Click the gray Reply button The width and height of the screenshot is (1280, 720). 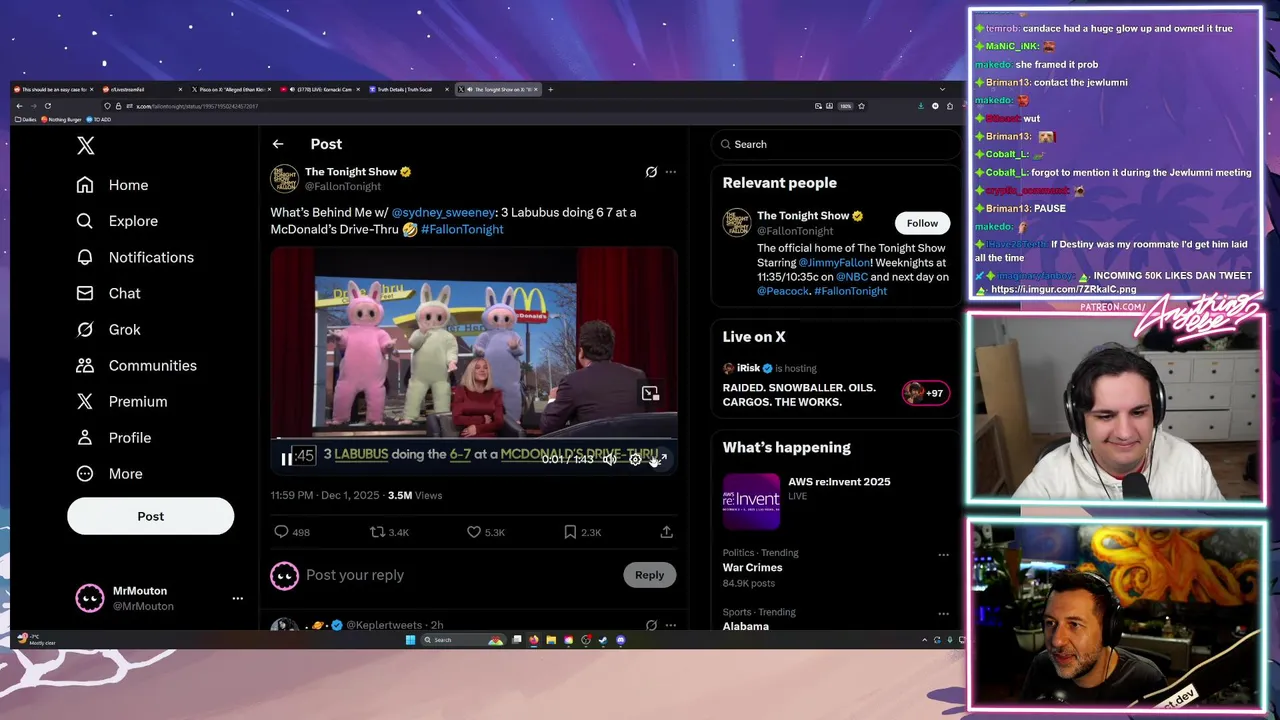[x=649, y=575]
